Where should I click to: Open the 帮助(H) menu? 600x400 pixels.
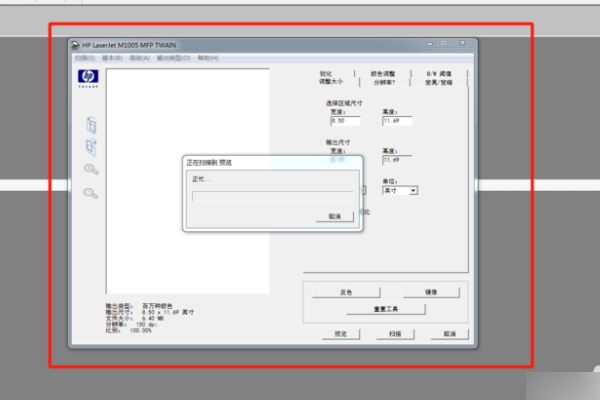(x=208, y=58)
